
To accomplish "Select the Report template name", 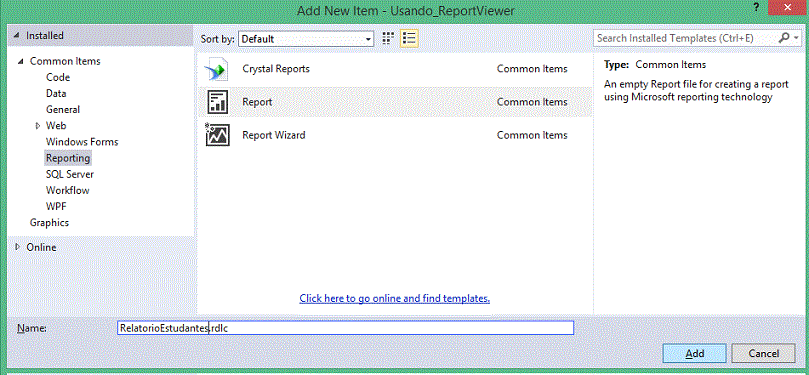I will pos(257,102).
